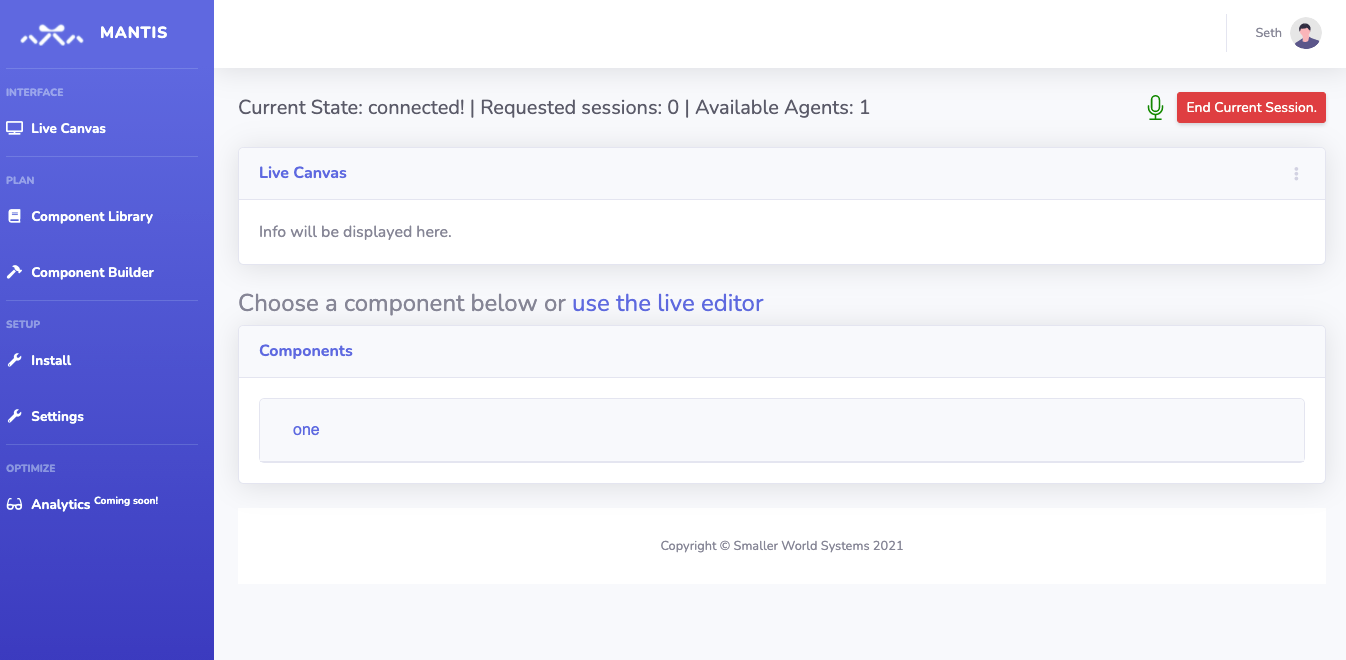Click the Install wrench icon
This screenshot has height=660, width=1346.
[14, 360]
